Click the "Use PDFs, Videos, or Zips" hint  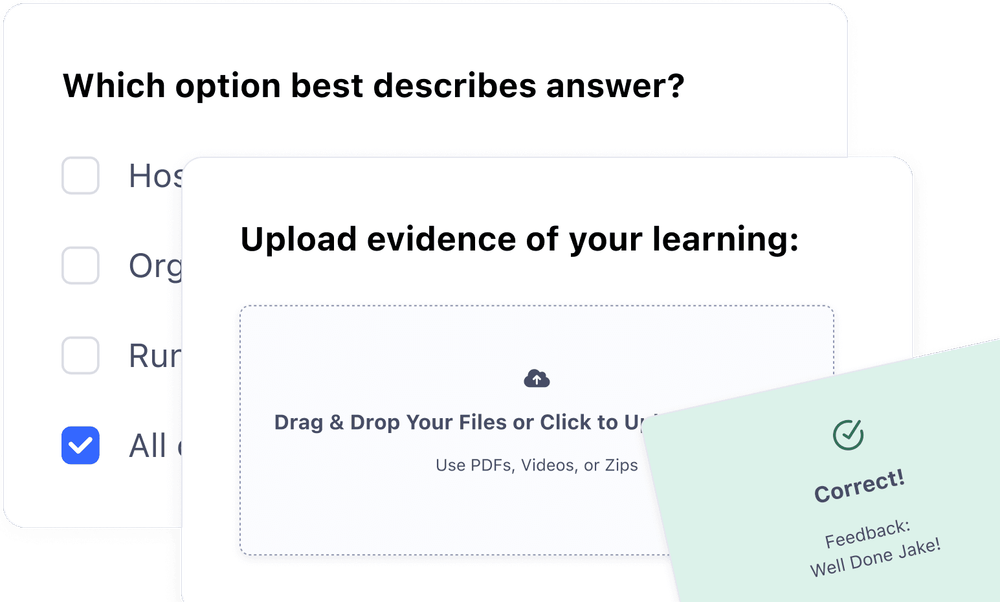(536, 465)
